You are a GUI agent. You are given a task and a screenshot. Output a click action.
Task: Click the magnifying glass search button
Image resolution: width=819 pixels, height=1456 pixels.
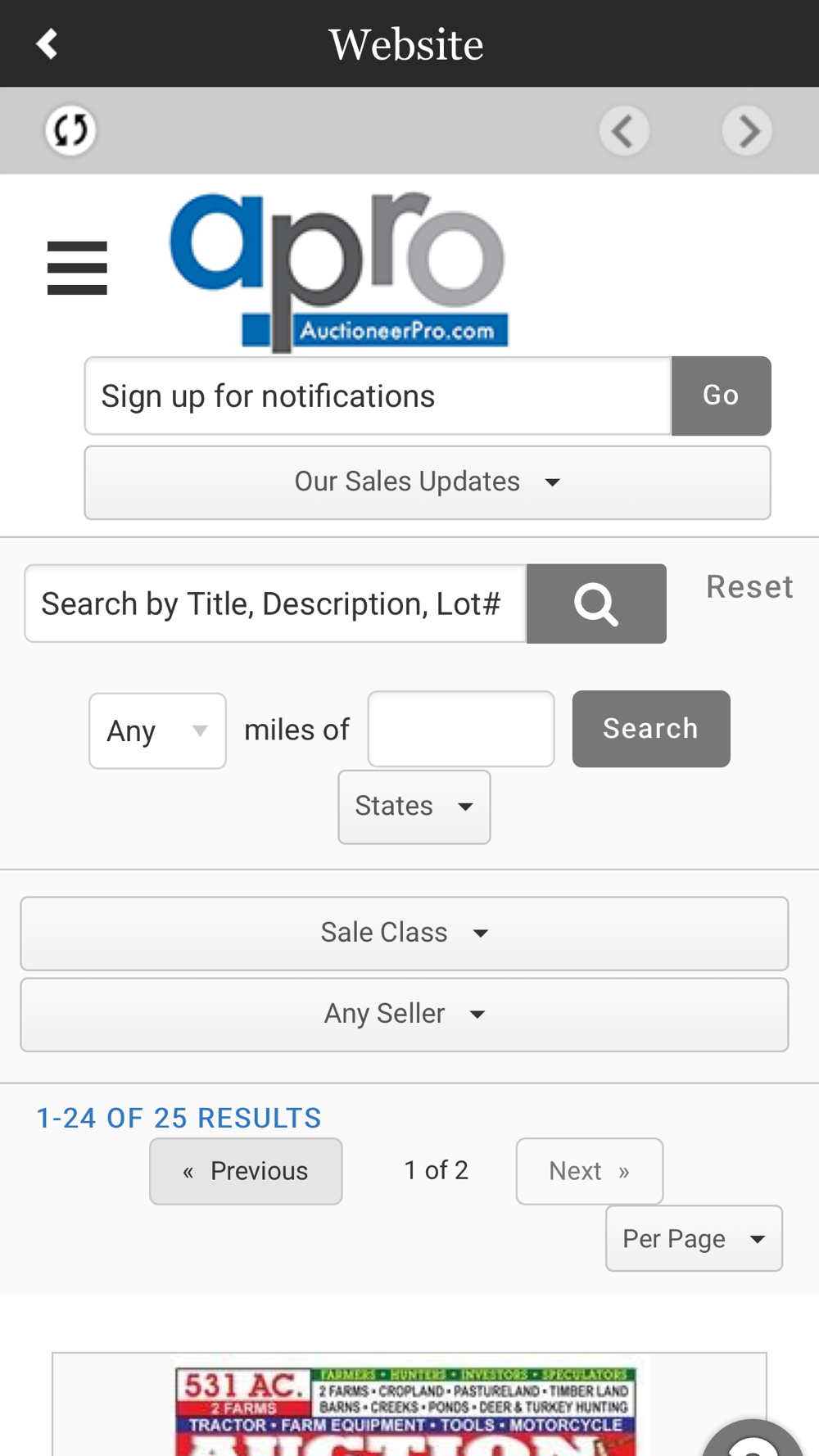596,604
